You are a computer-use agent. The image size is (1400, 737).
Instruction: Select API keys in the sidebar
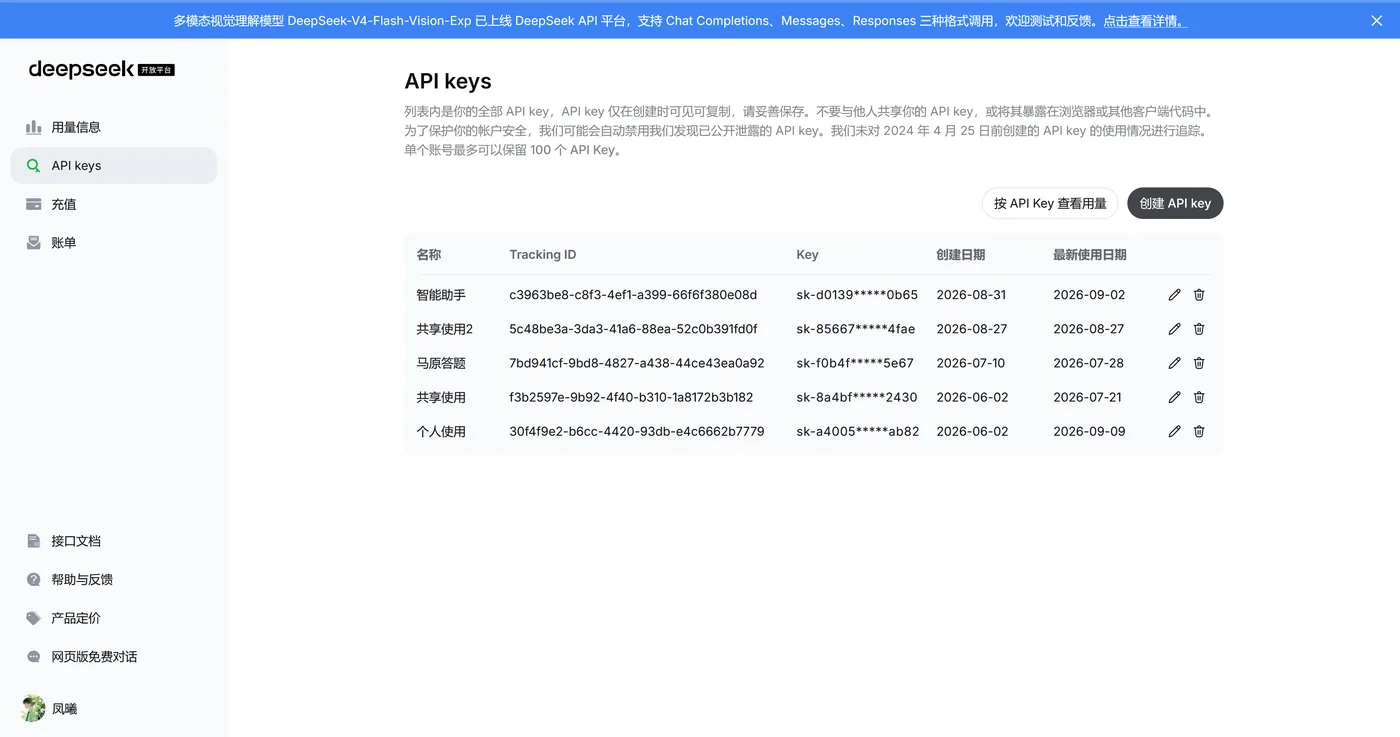coord(113,166)
